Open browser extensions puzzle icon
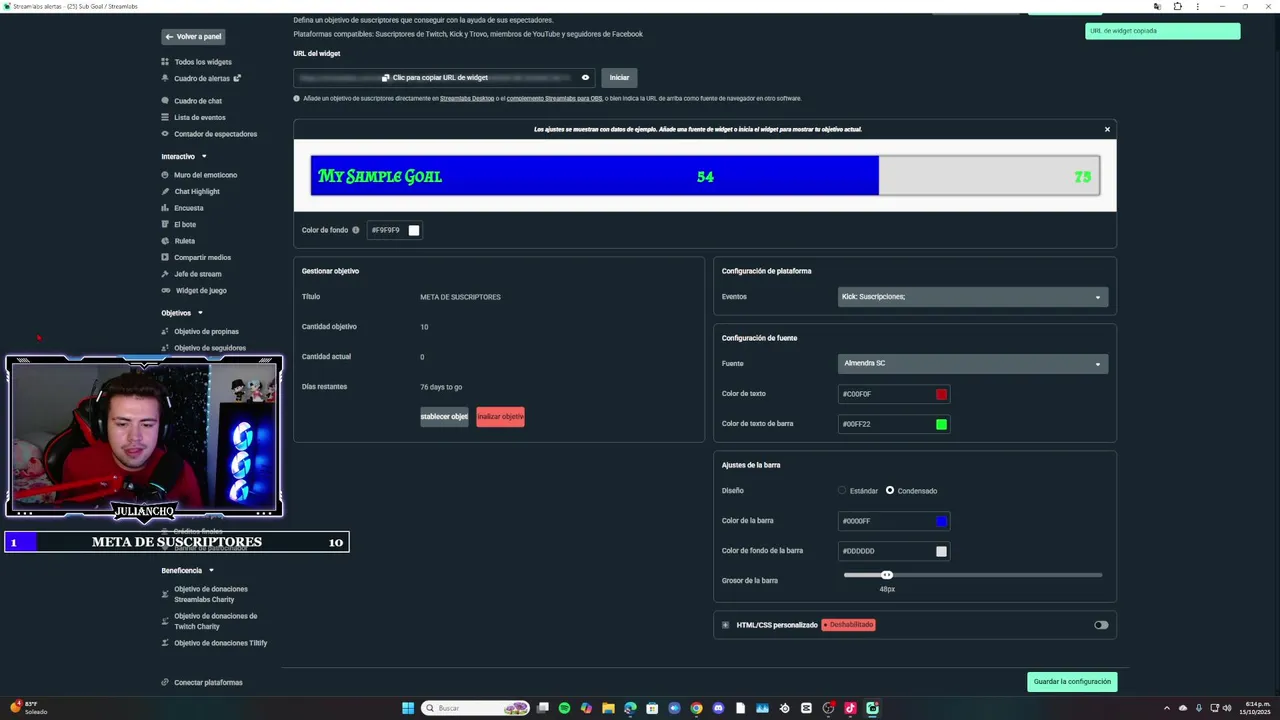Image resolution: width=1280 pixels, height=720 pixels. pyautogui.click(x=1177, y=6)
